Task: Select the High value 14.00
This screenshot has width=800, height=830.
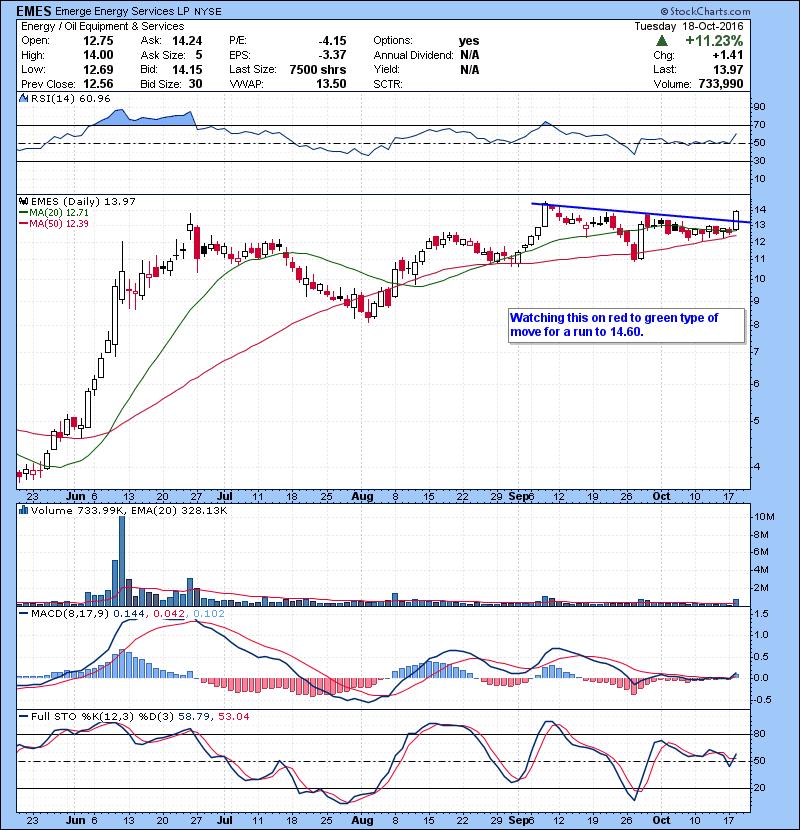Action: tap(98, 55)
